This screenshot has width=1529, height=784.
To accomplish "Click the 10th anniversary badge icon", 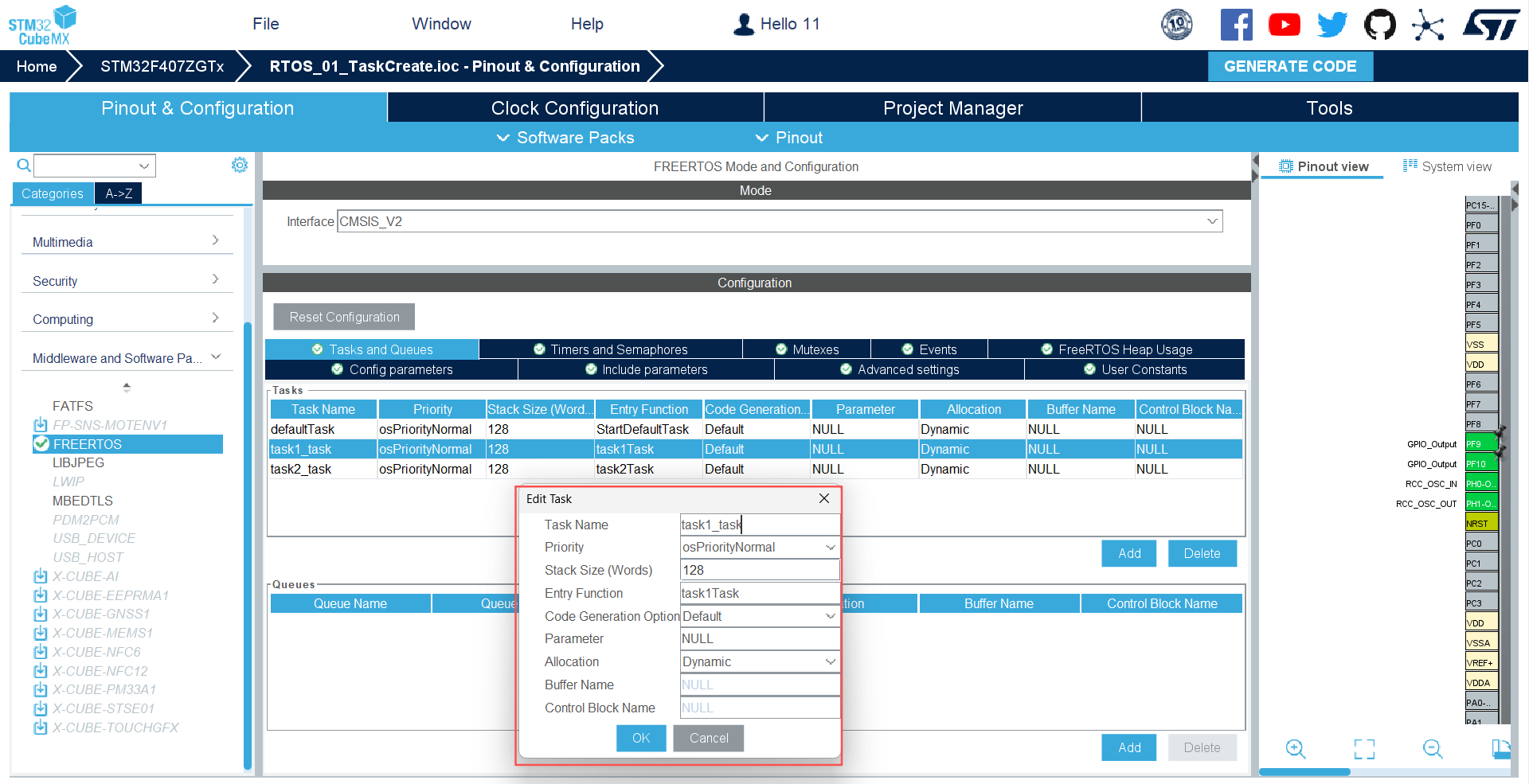I will 1177,25.
